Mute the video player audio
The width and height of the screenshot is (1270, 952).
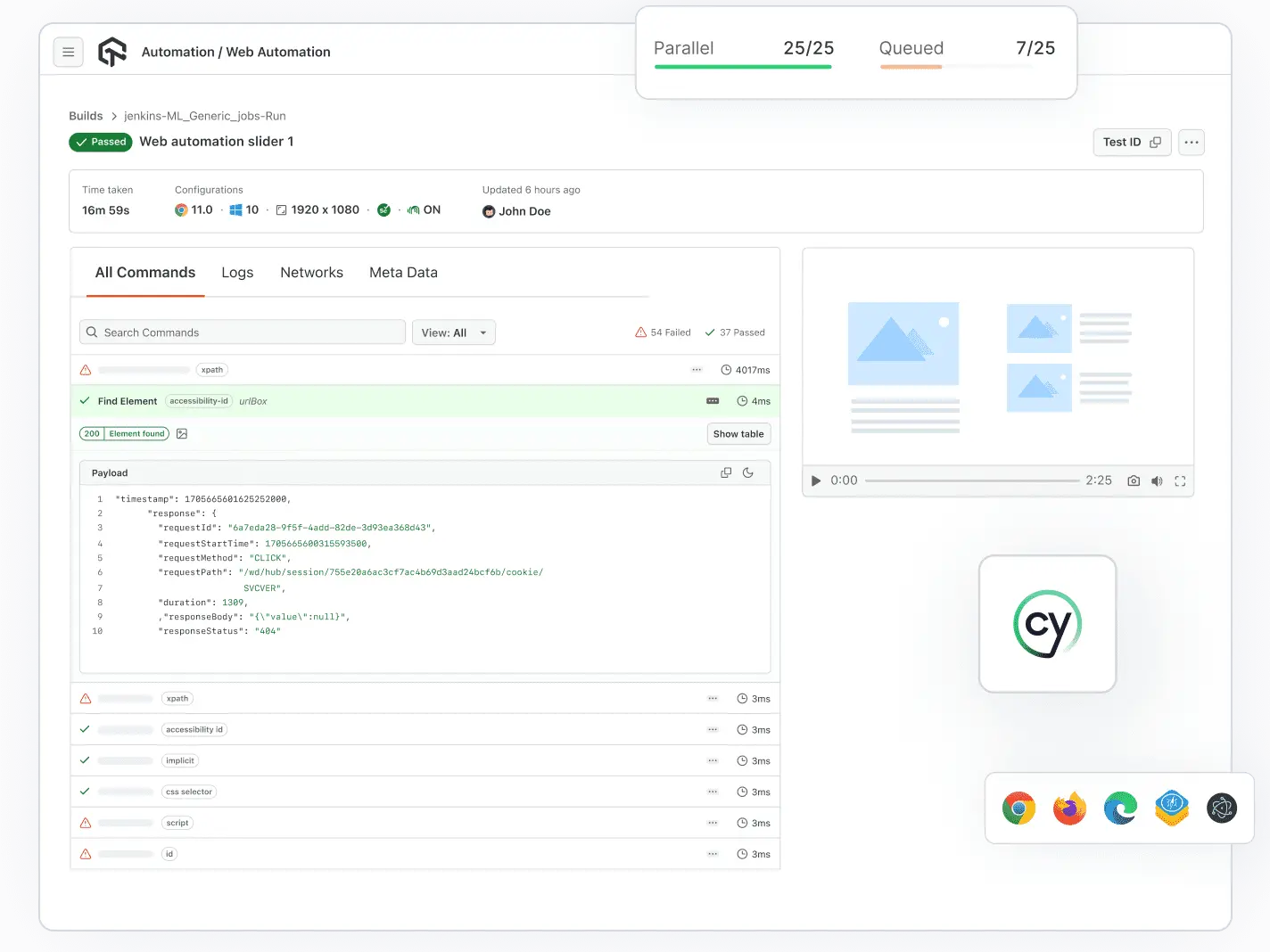tap(1157, 480)
